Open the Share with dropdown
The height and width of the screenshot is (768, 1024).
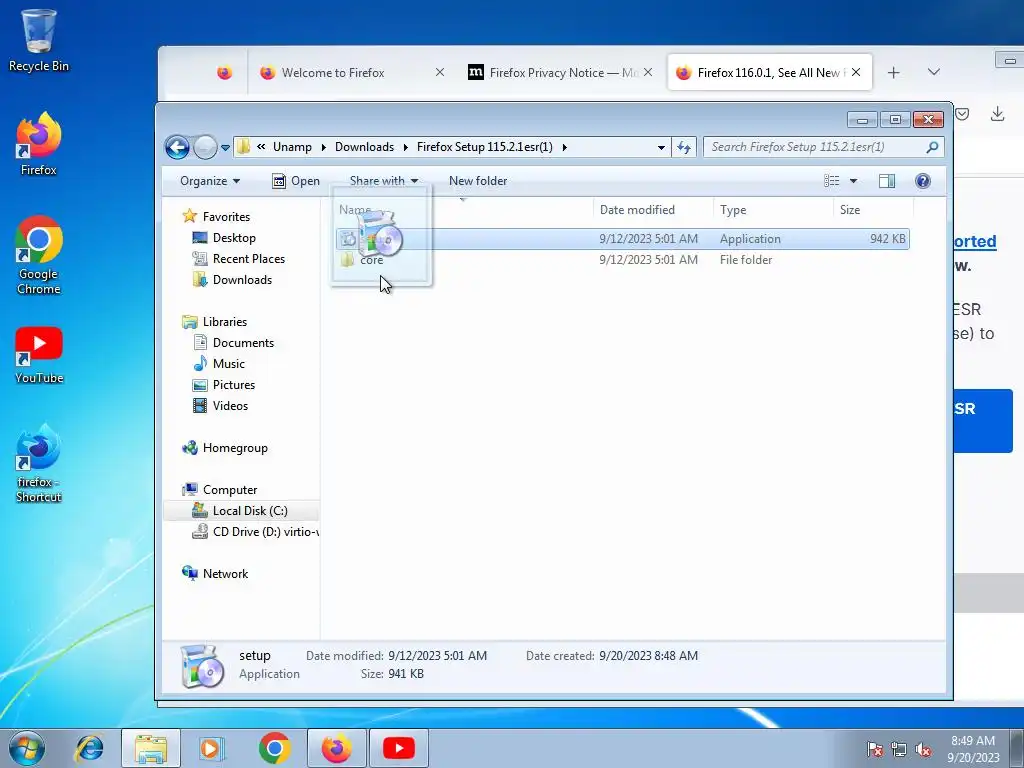point(383,181)
